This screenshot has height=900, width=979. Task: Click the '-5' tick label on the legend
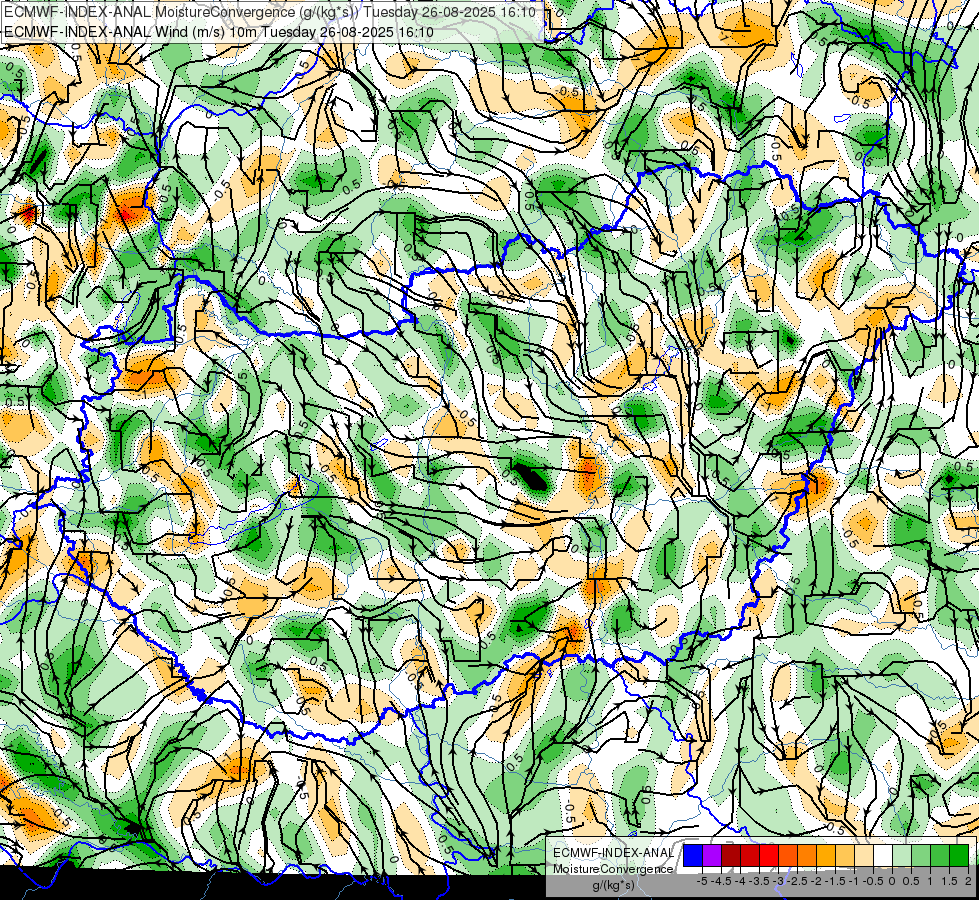(702, 881)
